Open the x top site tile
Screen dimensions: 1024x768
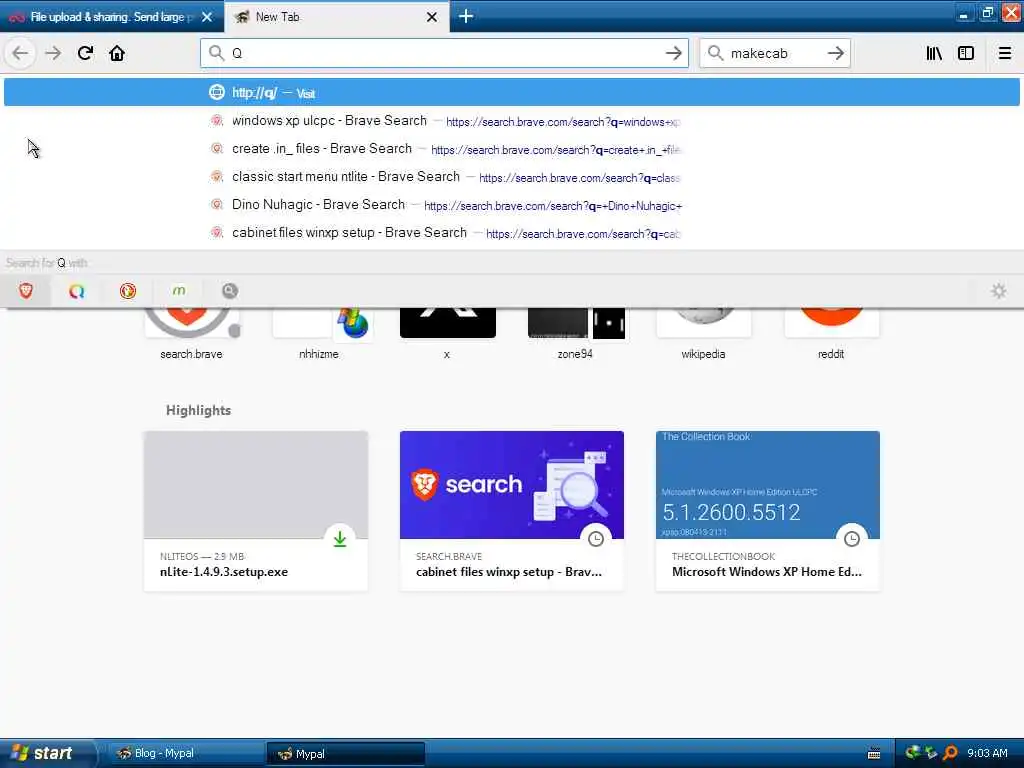pyautogui.click(x=447, y=333)
